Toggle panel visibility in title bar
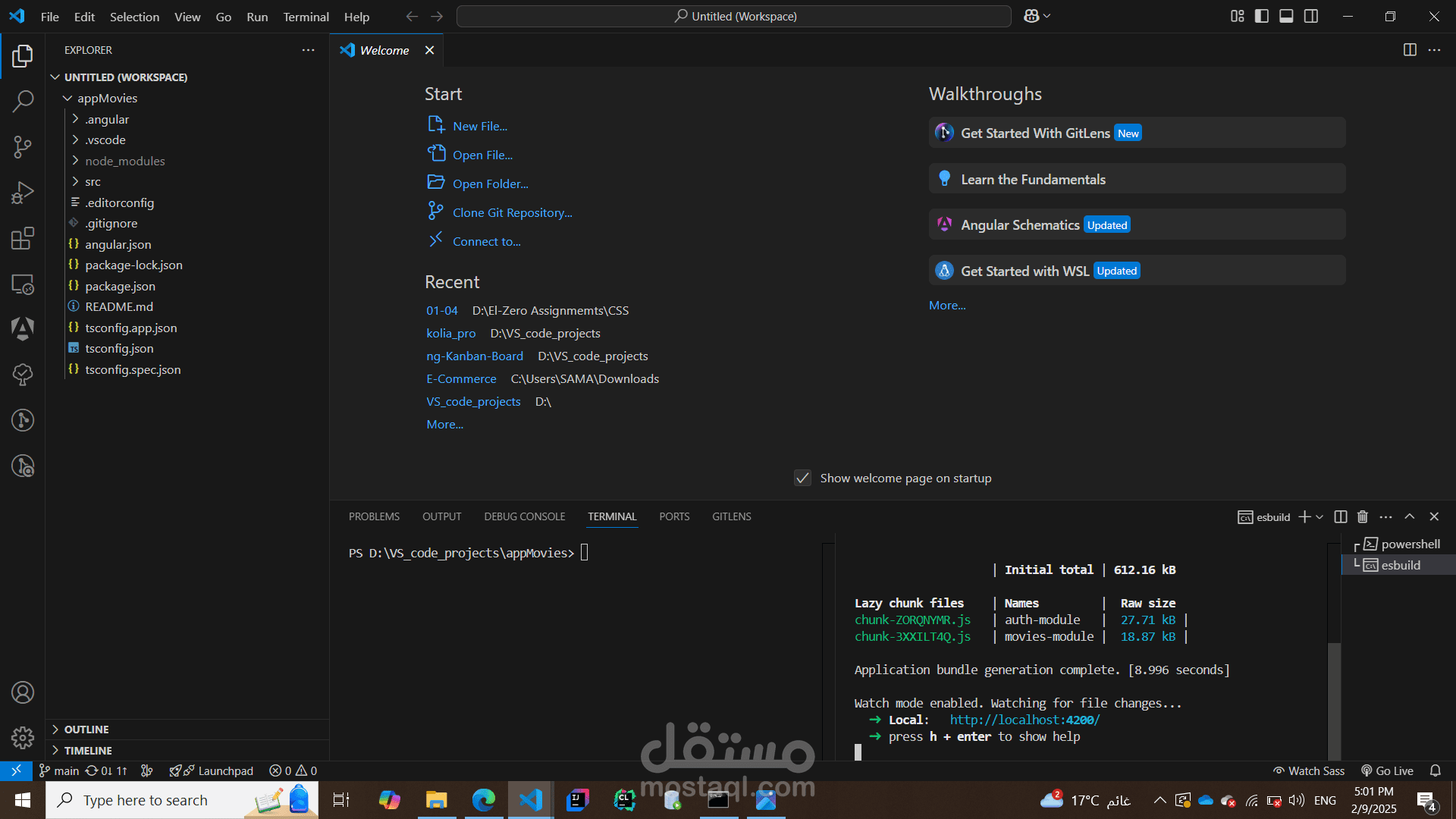The height and width of the screenshot is (819, 1456). pos(1286,16)
